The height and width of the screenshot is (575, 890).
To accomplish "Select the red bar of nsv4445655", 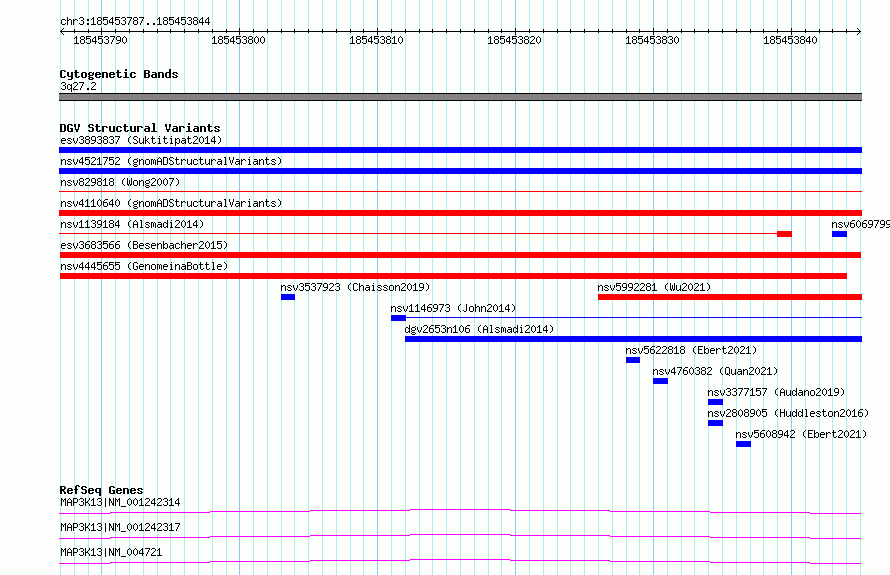I will tap(454, 276).
